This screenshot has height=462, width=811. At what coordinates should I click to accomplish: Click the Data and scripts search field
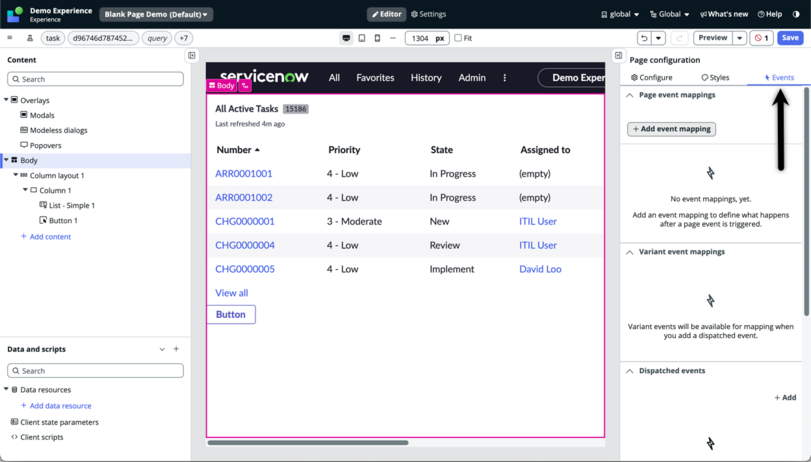click(x=95, y=370)
